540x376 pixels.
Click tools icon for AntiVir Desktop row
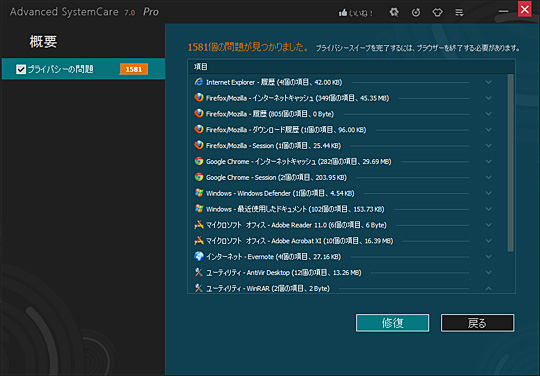point(199,272)
